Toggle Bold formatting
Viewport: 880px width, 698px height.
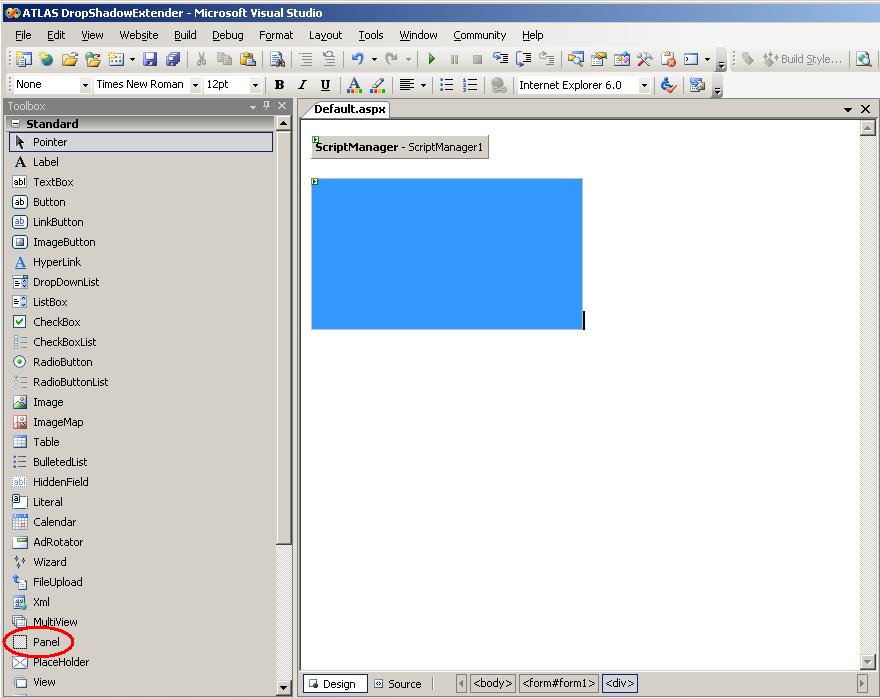point(279,86)
